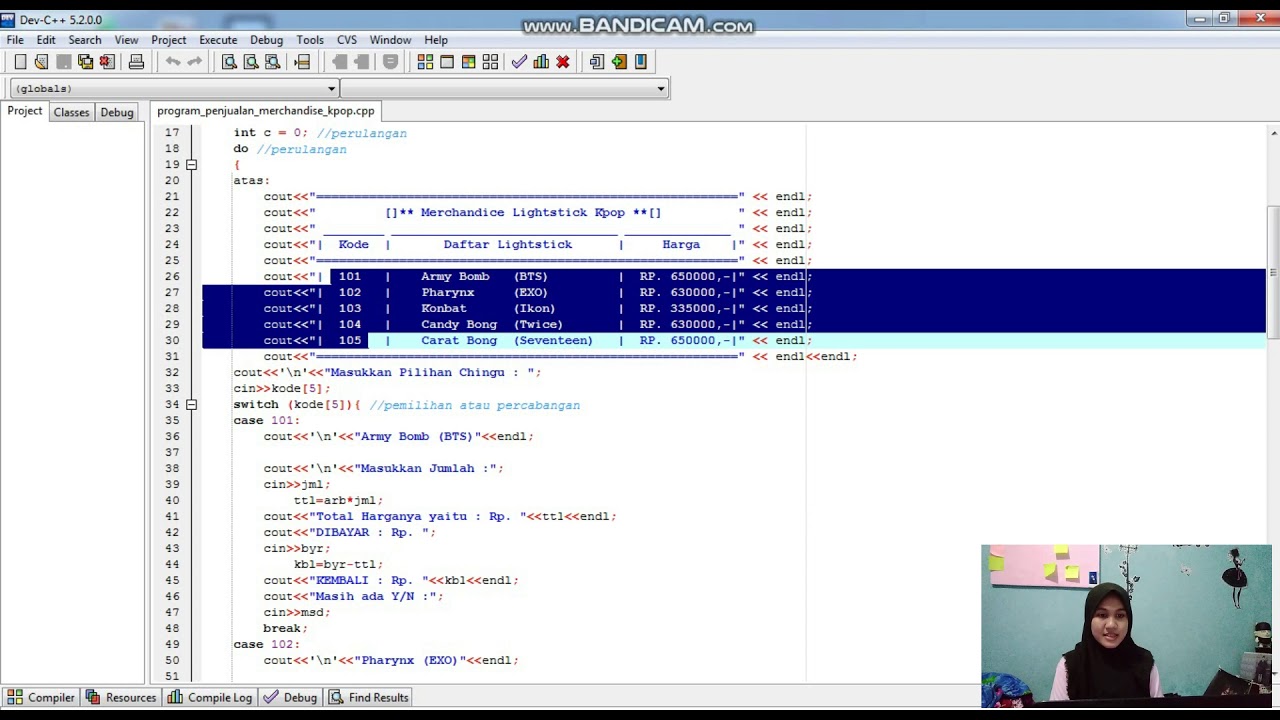Collapse the code fold at line 19
This screenshot has height=720, width=1280.
[x=191, y=165]
